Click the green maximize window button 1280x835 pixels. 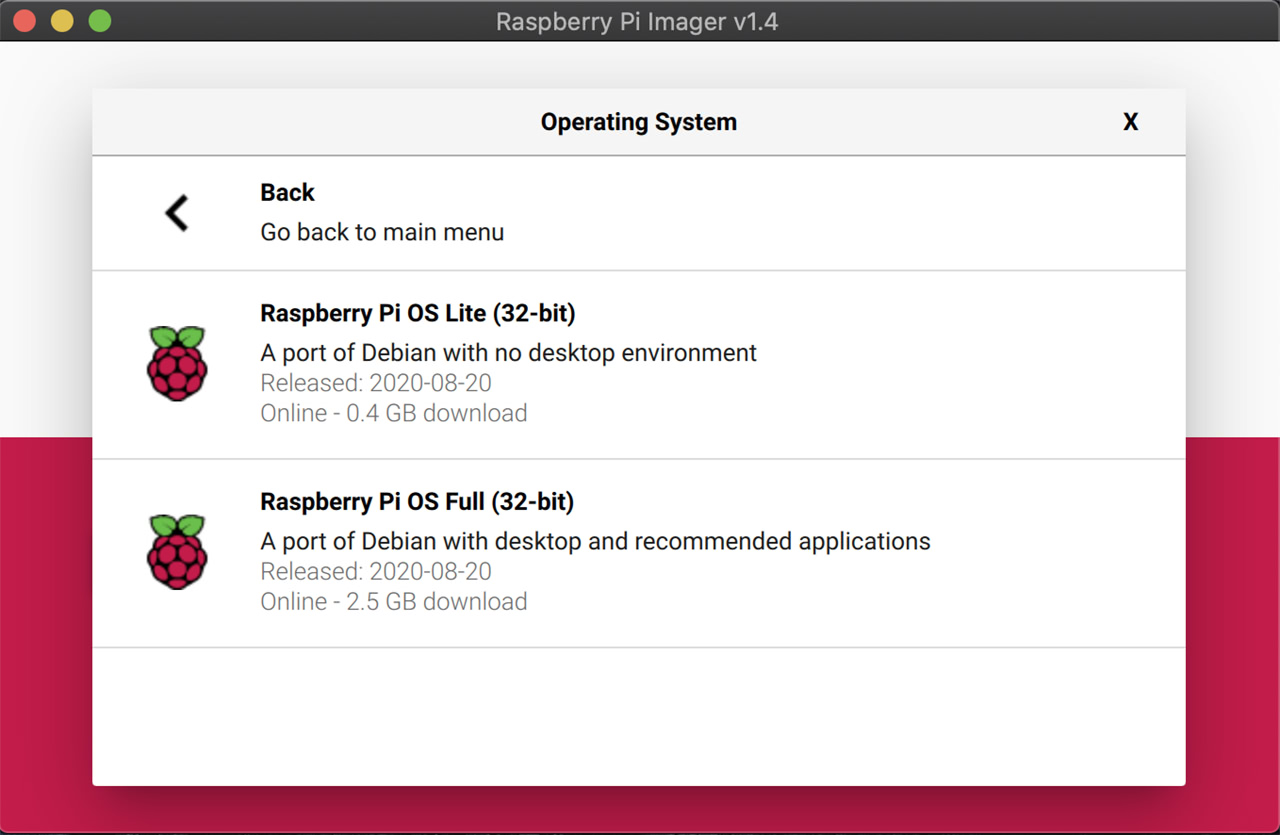(100, 21)
